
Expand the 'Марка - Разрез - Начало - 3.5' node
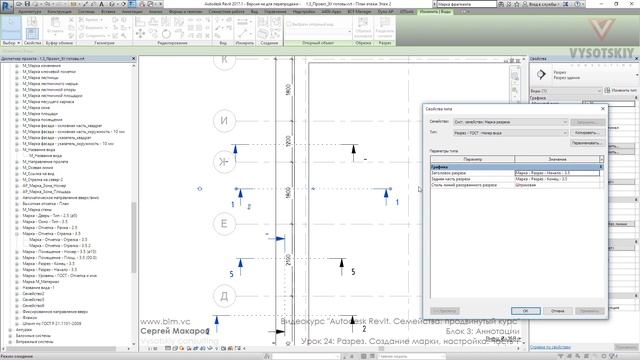tap(17, 270)
